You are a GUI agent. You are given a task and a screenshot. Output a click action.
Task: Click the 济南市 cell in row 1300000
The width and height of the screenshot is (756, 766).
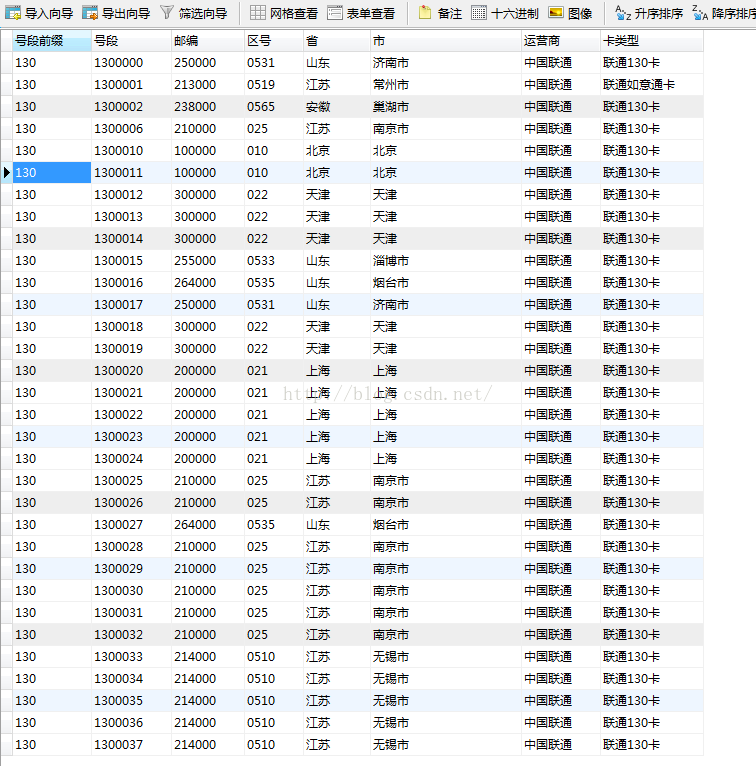point(446,63)
